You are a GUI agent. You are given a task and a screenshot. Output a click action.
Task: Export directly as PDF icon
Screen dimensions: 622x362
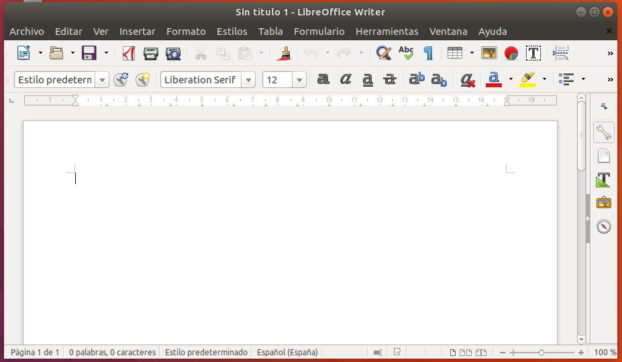pyautogui.click(x=129, y=53)
